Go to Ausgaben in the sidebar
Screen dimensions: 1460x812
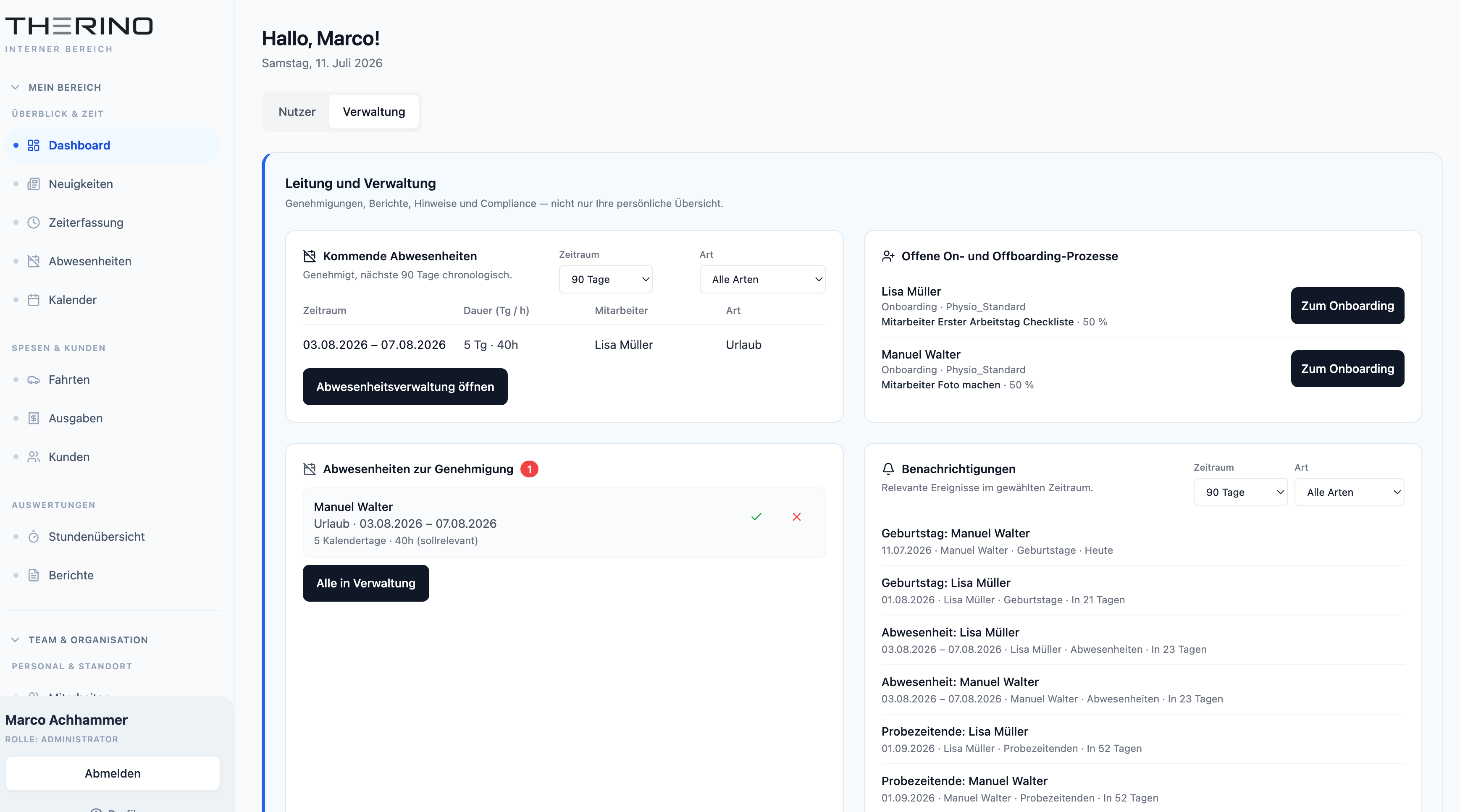[113, 418]
